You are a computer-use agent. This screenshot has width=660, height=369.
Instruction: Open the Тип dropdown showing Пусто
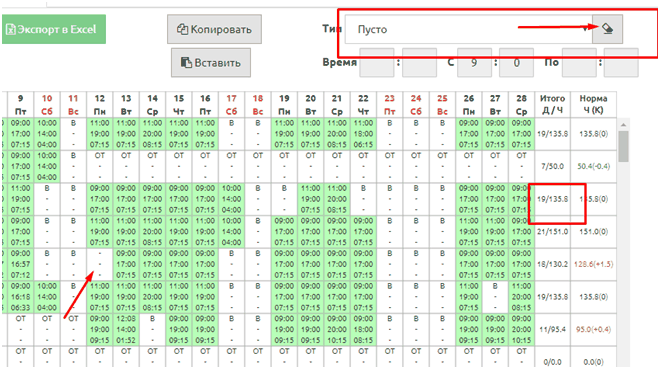[468, 29]
